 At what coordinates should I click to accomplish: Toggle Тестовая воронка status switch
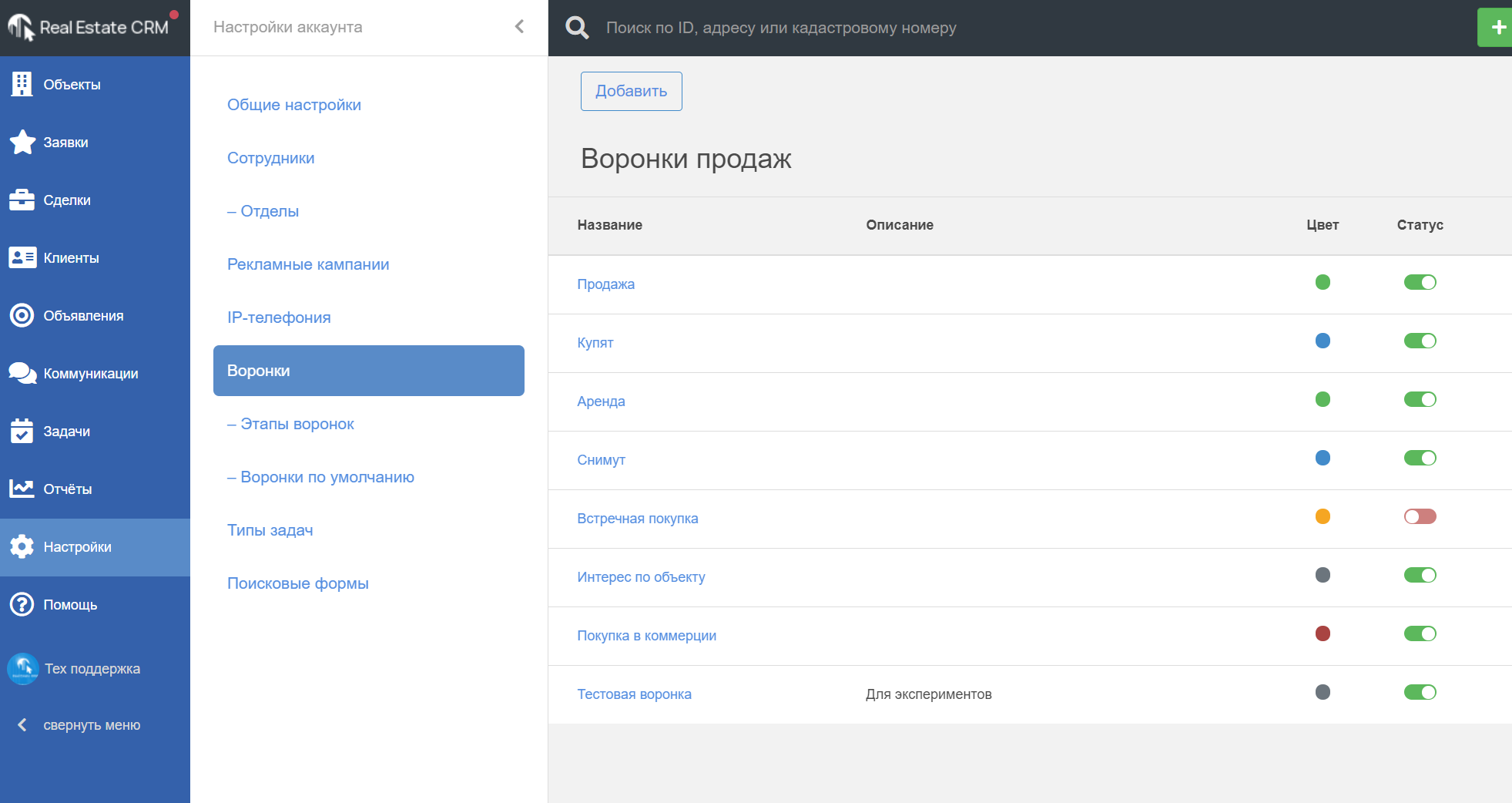point(1420,692)
